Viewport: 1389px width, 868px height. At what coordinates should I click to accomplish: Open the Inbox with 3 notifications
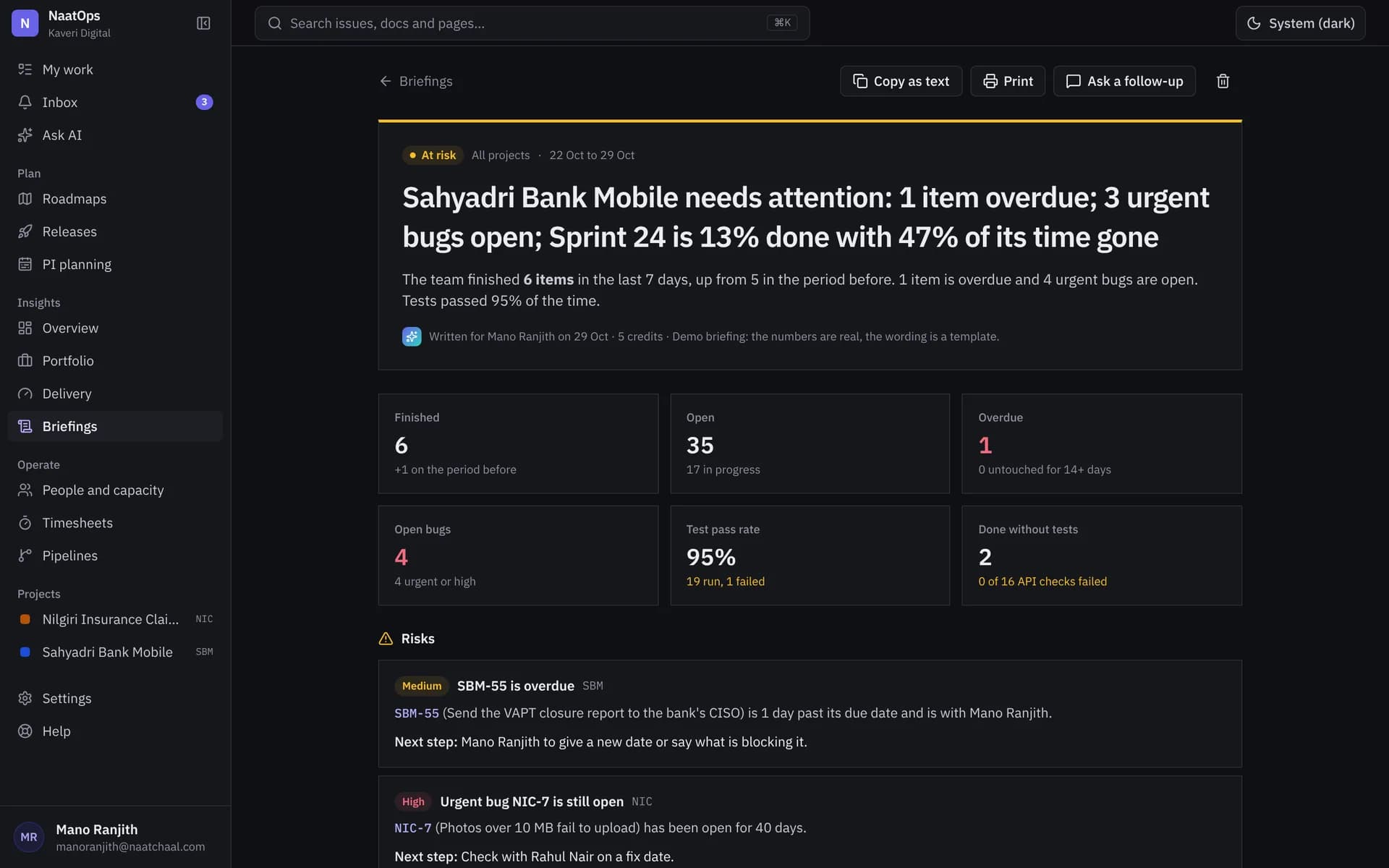click(x=115, y=102)
